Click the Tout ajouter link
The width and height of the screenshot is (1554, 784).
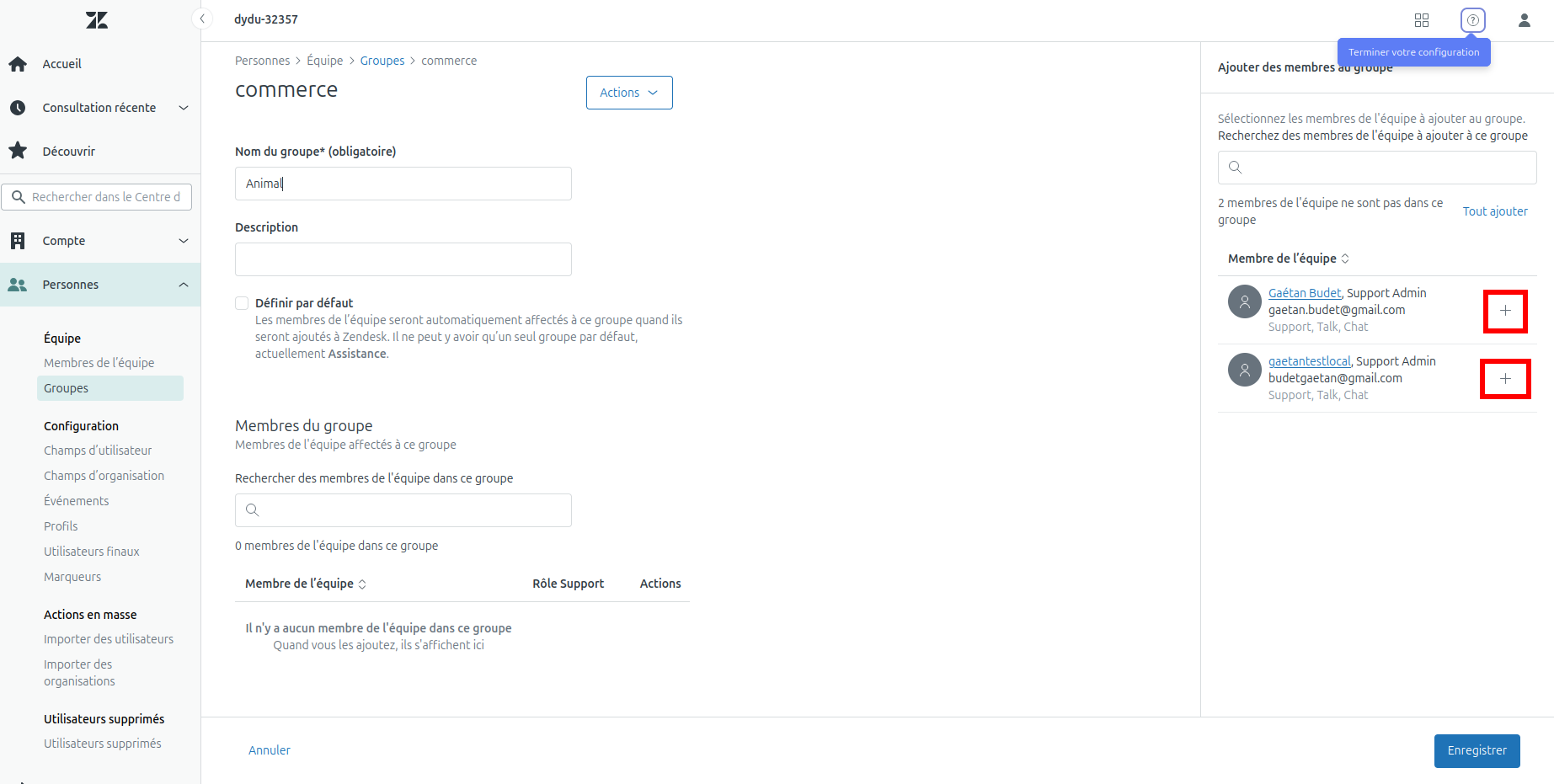coord(1495,211)
